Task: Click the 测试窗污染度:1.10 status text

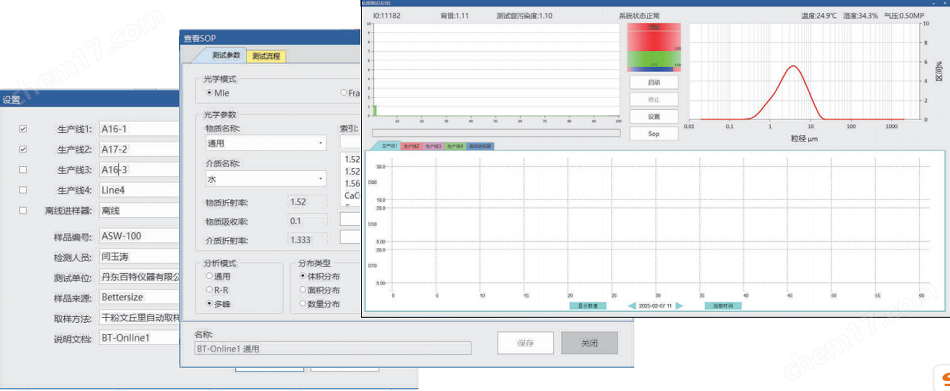Action: (524, 16)
